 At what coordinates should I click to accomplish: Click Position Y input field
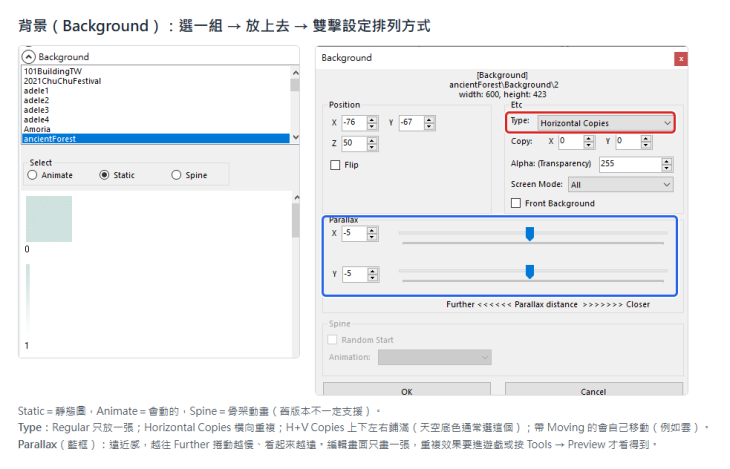(412, 122)
